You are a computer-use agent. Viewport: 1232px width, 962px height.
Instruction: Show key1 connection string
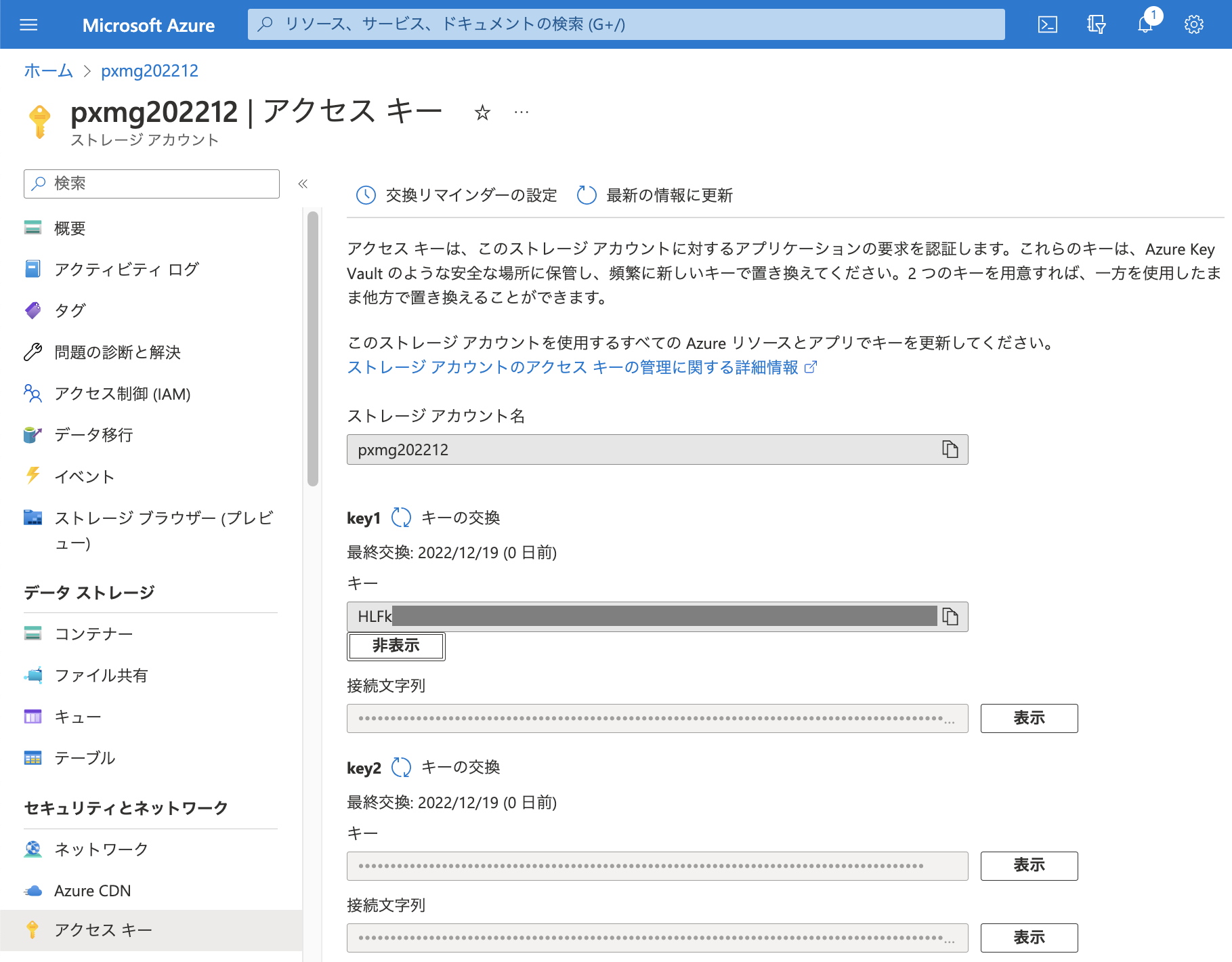coord(1029,718)
